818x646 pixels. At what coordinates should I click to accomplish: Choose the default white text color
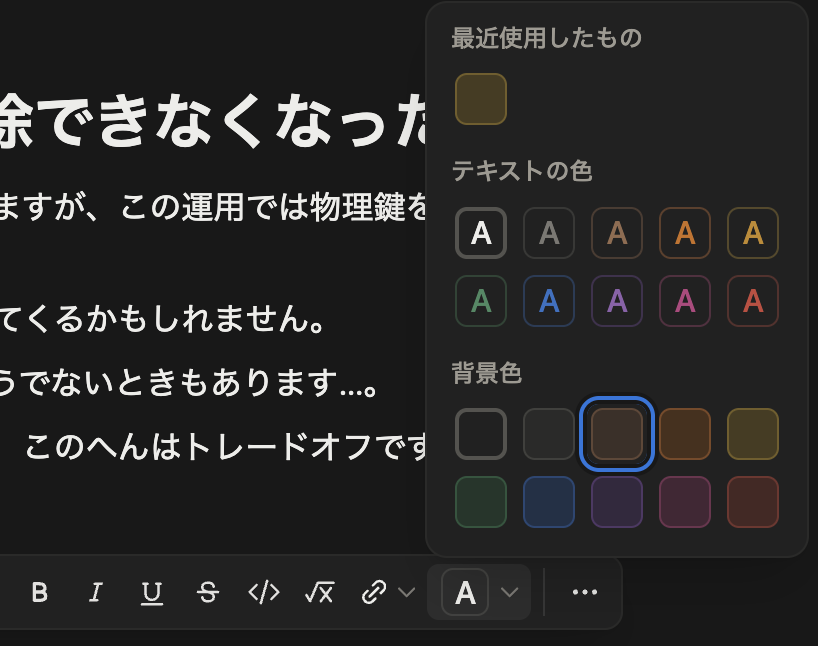click(481, 233)
